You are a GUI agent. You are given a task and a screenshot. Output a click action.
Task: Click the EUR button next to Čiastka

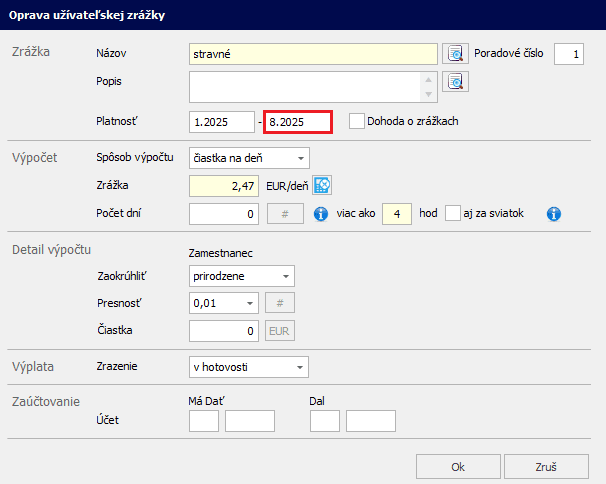(x=280, y=331)
